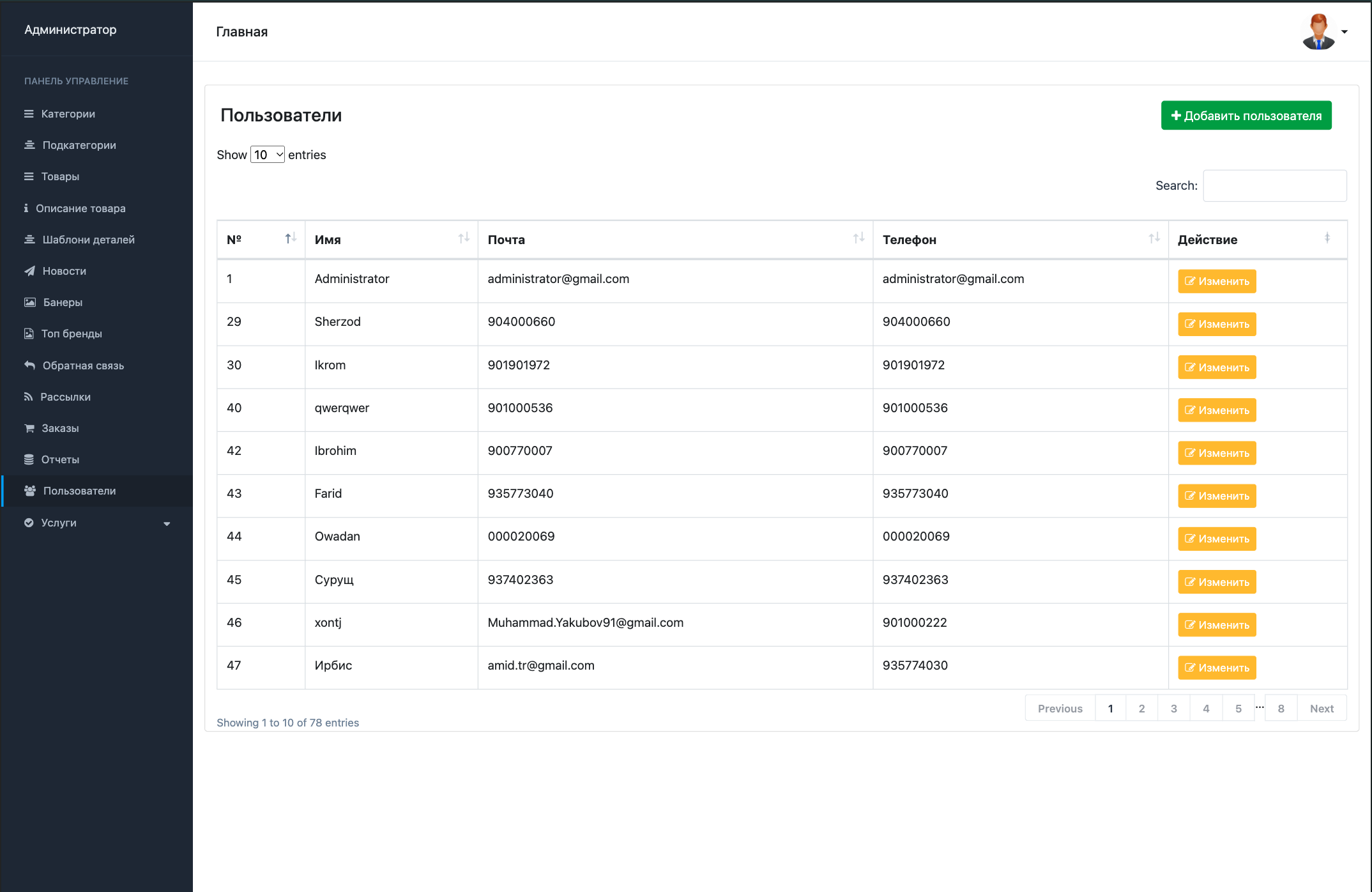
Task: Click the Обратная связь reply arrow icon
Action: [29, 365]
